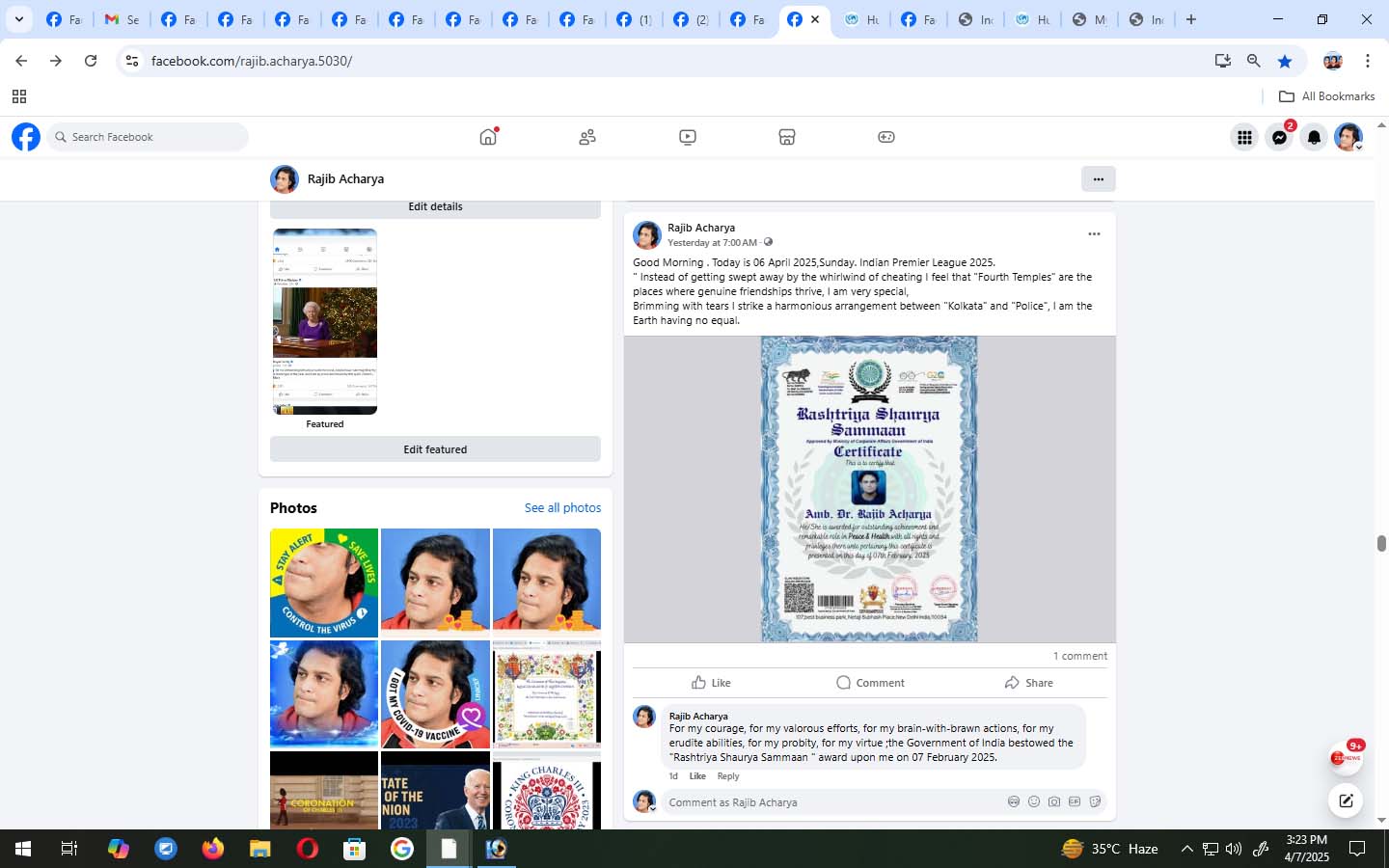This screenshot has width=1389, height=868.
Task: Switch to the Facebook tab labeled (2)
Action: tap(692, 19)
